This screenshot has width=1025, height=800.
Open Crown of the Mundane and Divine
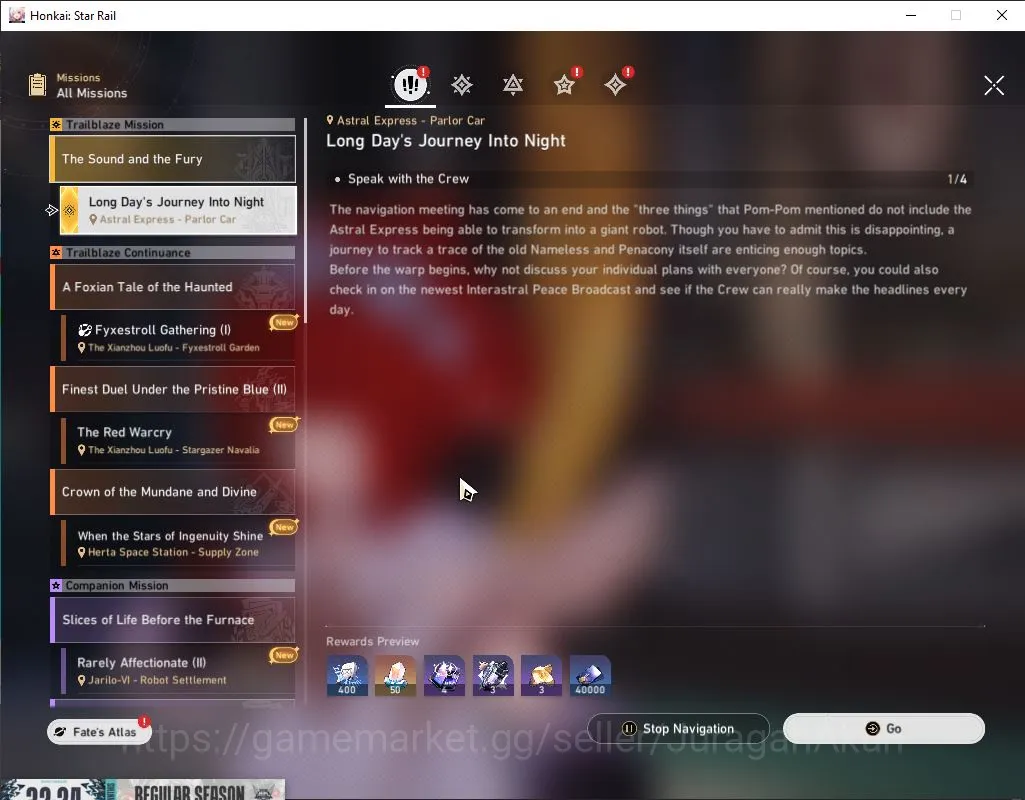173,492
